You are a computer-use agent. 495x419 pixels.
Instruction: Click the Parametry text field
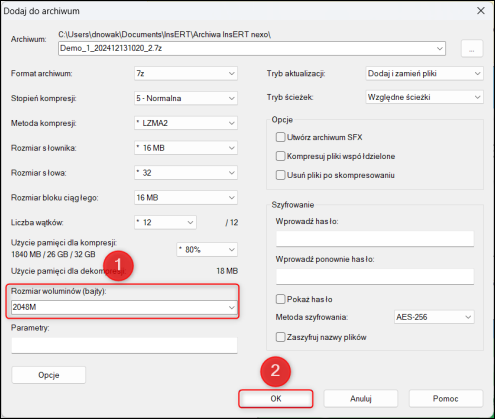click(124, 345)
